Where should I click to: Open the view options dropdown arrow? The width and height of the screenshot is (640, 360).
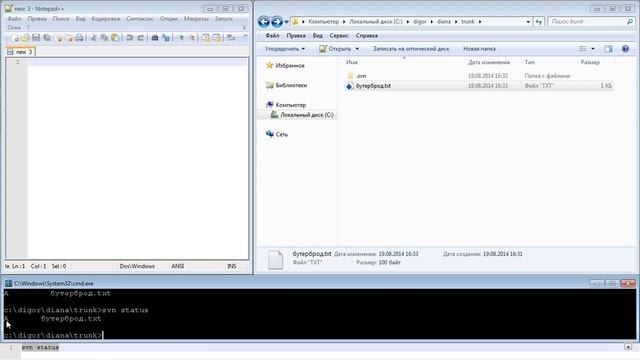[x=593, y=49]
